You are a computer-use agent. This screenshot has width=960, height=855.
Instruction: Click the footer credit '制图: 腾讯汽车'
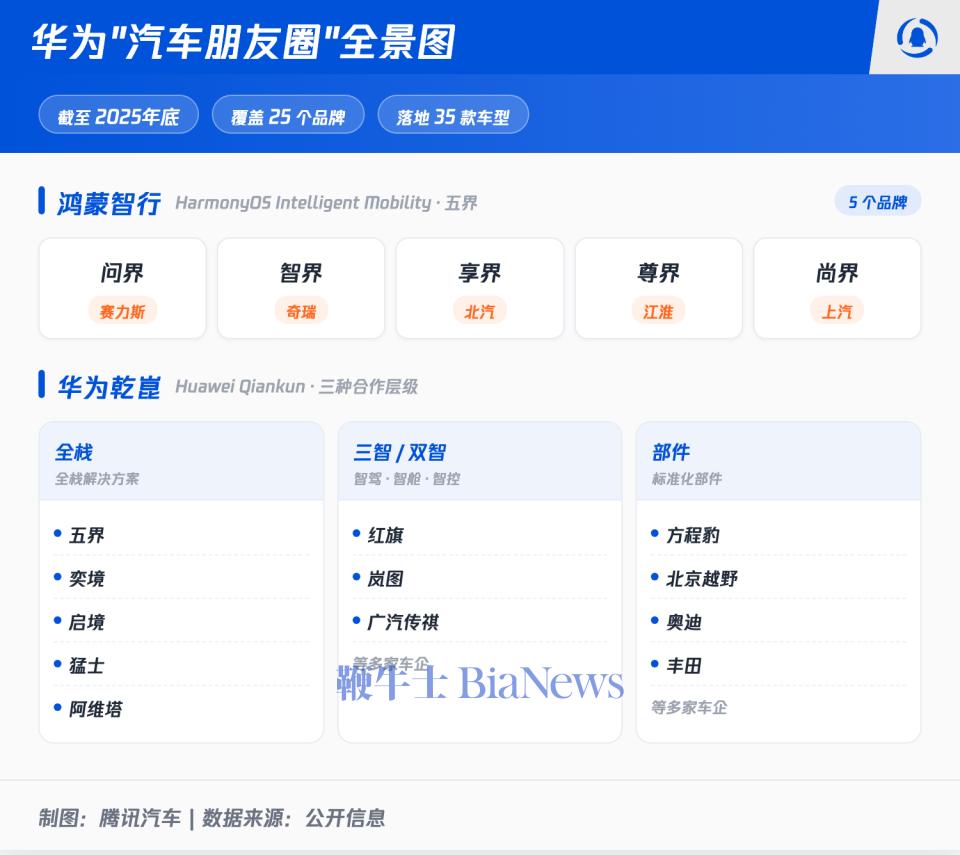110,818
